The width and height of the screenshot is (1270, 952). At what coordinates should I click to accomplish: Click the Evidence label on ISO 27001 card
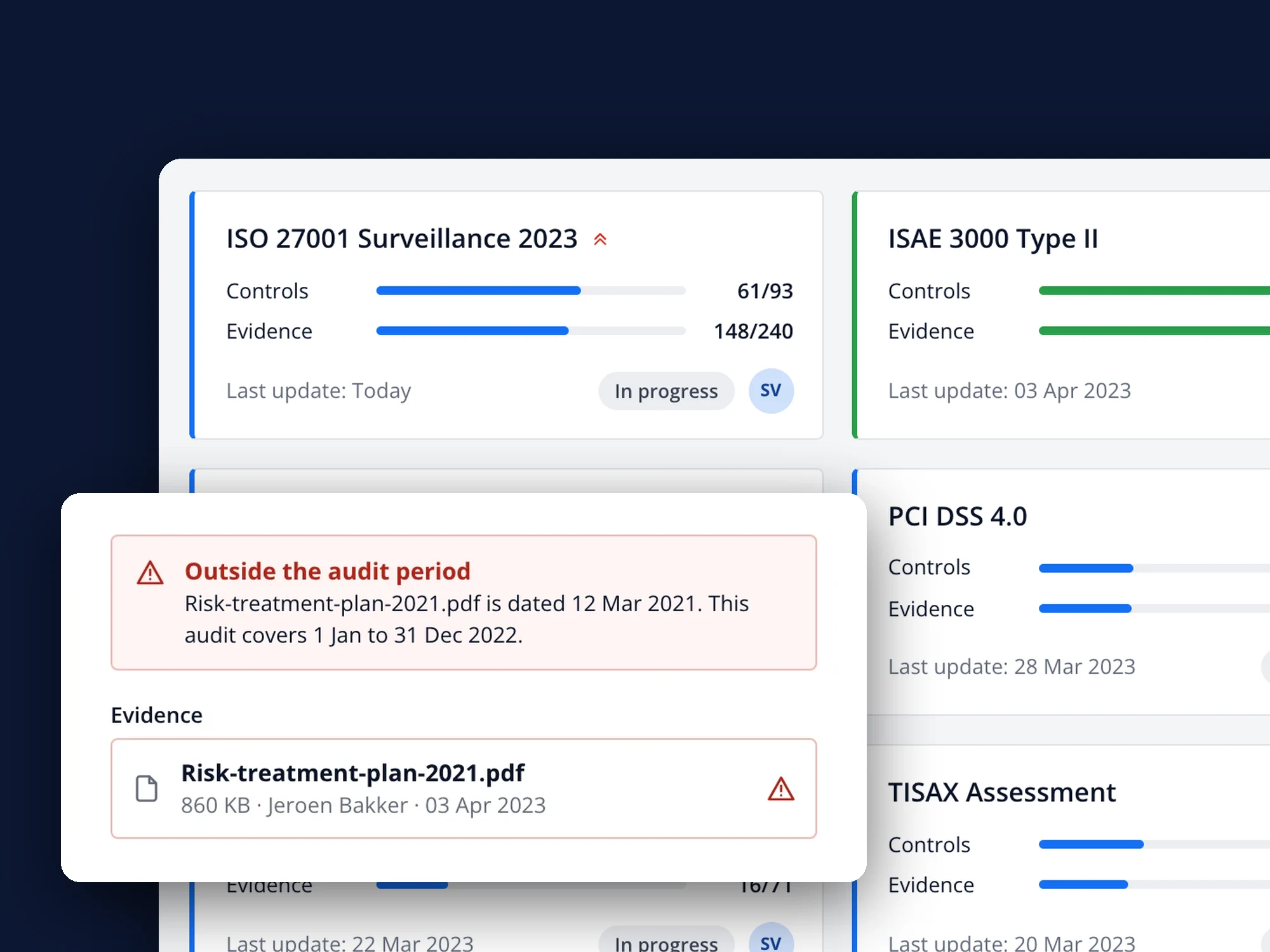point(269,331)
